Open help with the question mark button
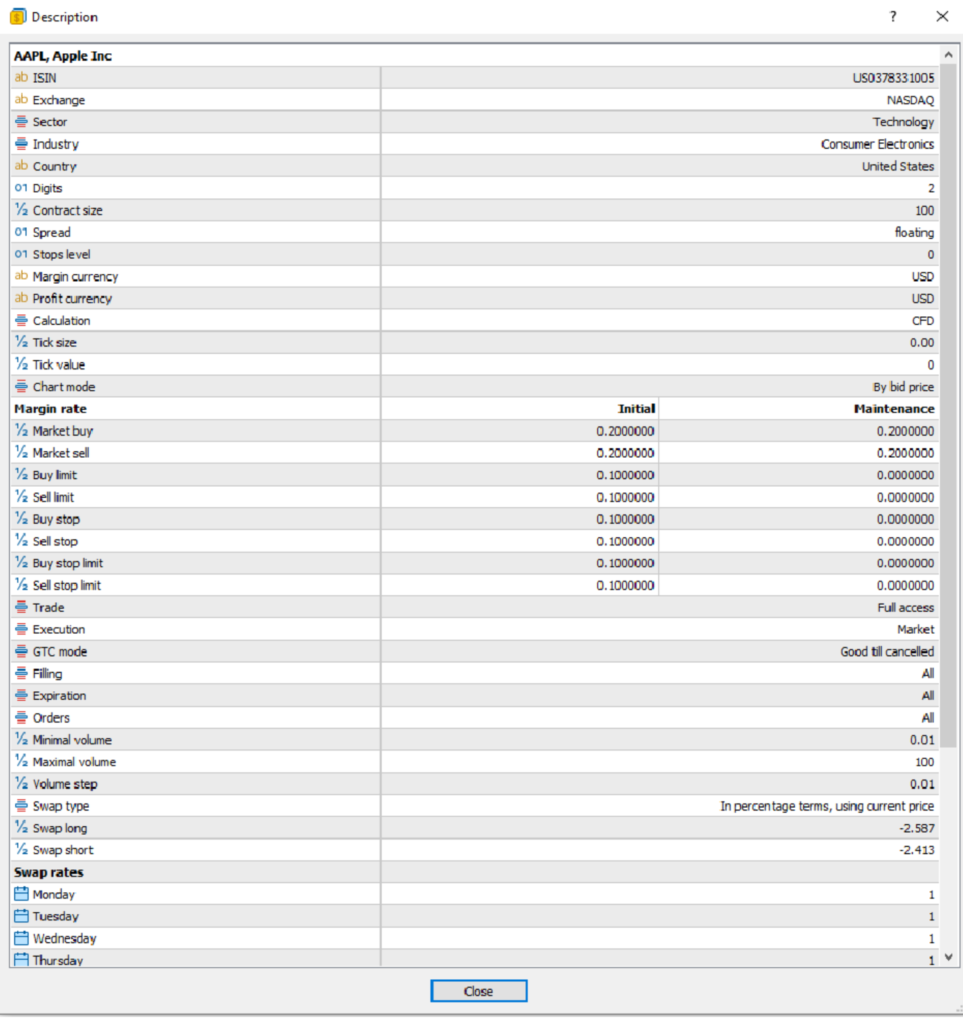This screenshot has height=1024, width=963. [x=892, y=16]
